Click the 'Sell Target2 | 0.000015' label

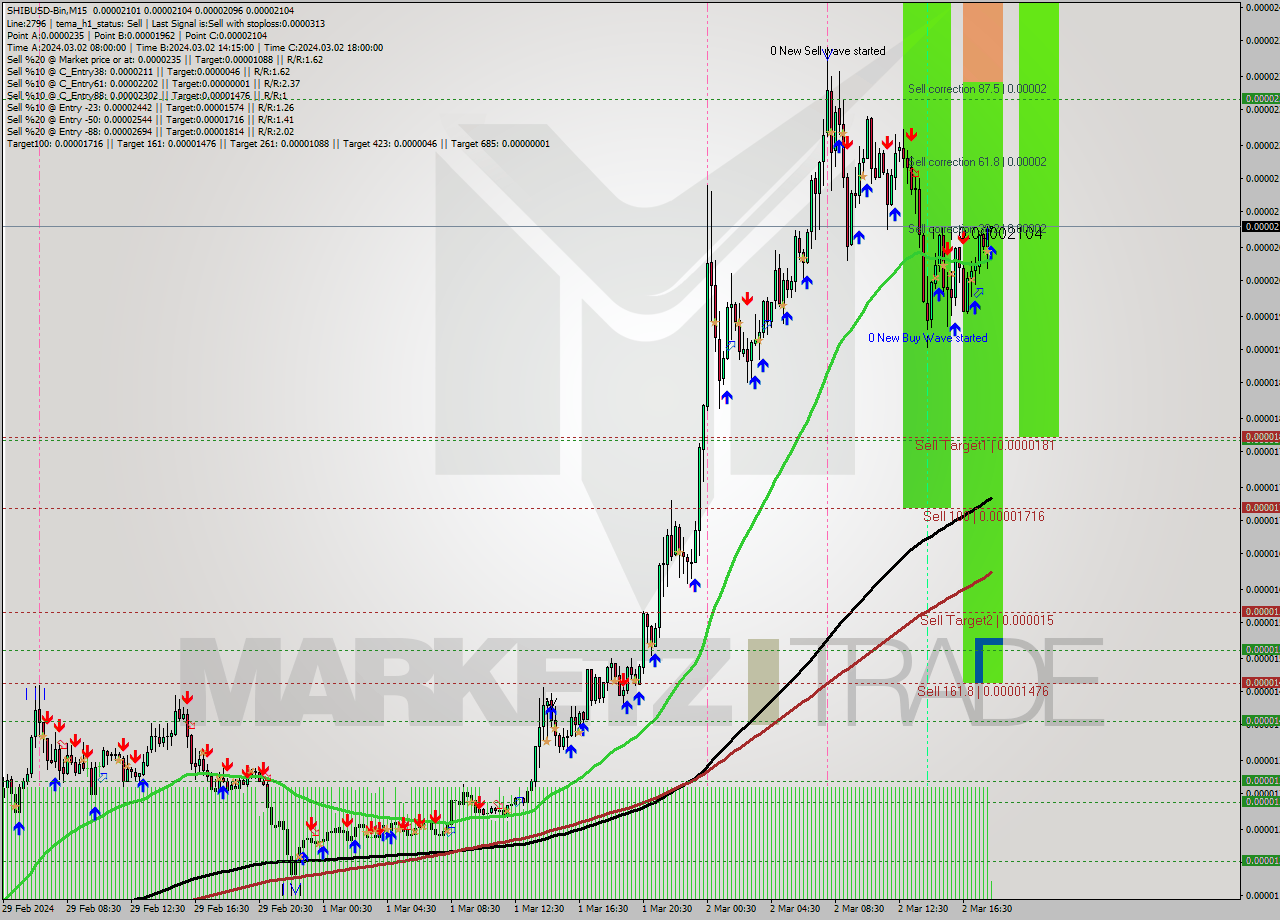pyautogui.click(x=987, y=621)
